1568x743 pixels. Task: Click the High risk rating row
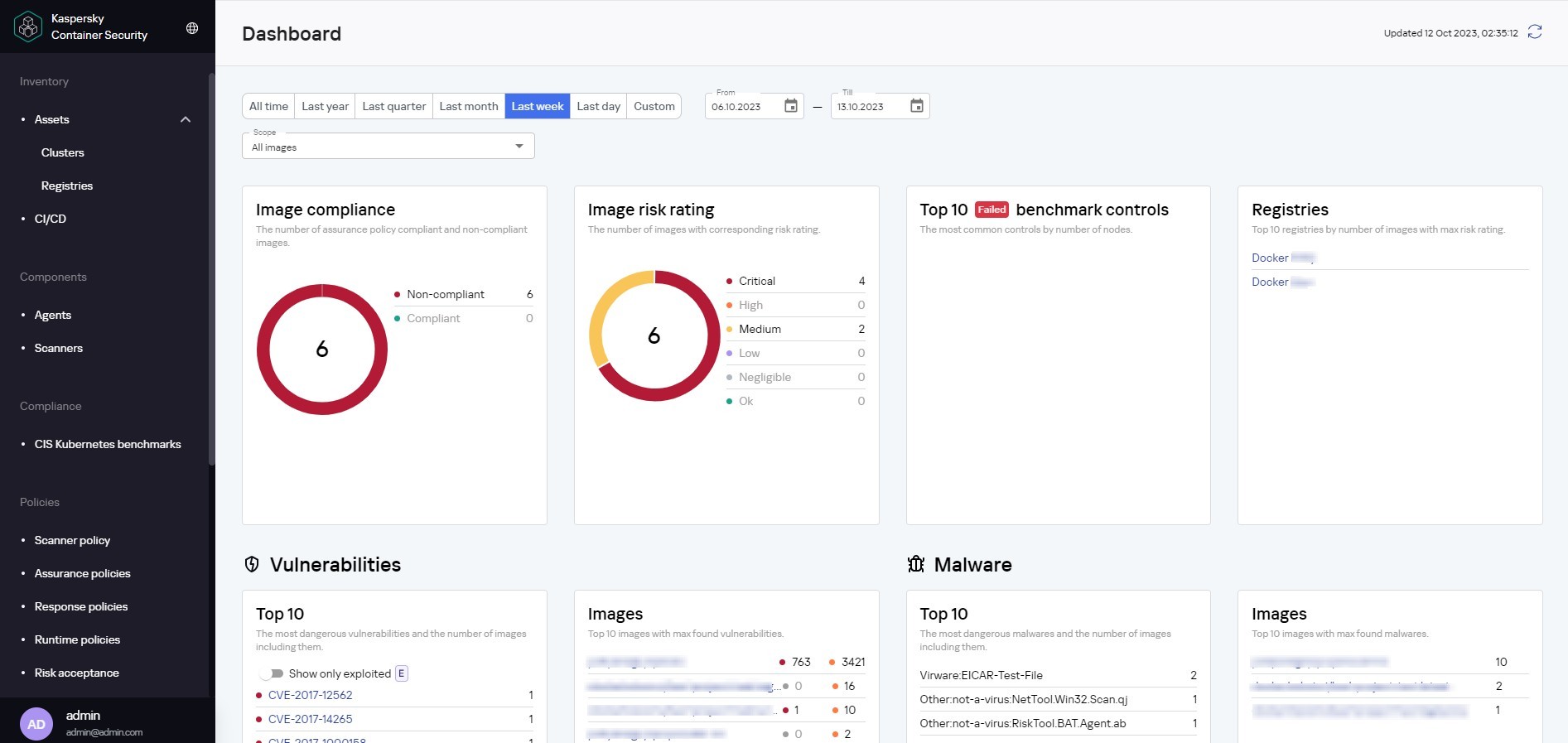[796, 305]
